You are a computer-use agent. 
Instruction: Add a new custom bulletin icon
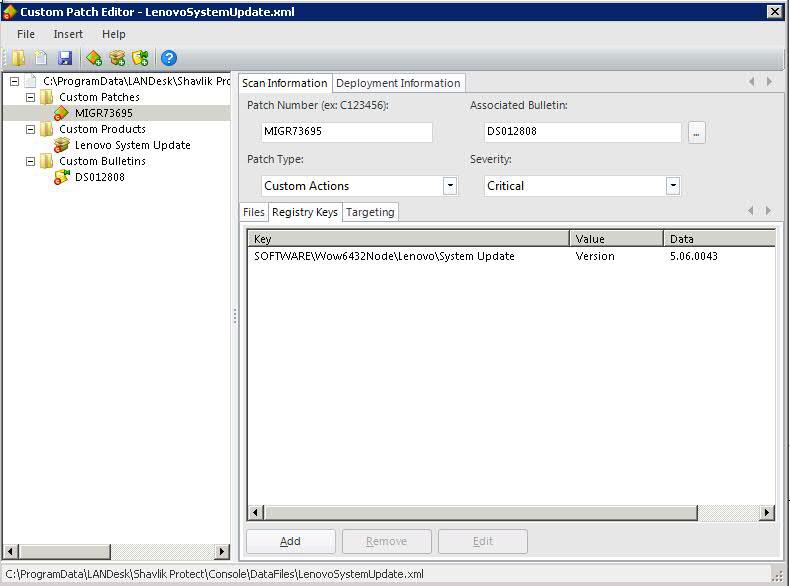pos(141,58)
